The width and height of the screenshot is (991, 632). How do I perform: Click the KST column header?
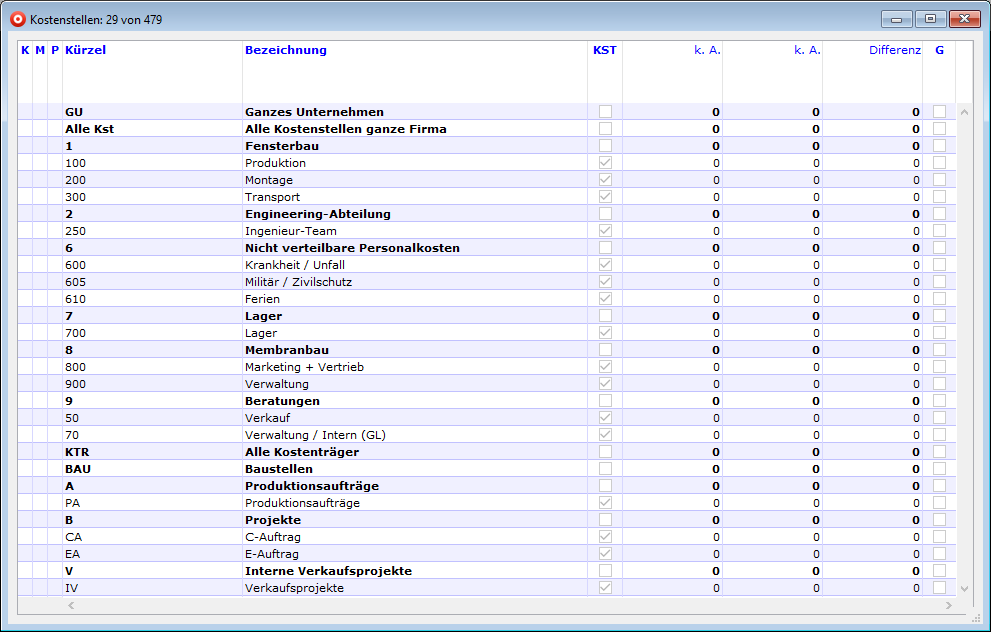(604, 50)
